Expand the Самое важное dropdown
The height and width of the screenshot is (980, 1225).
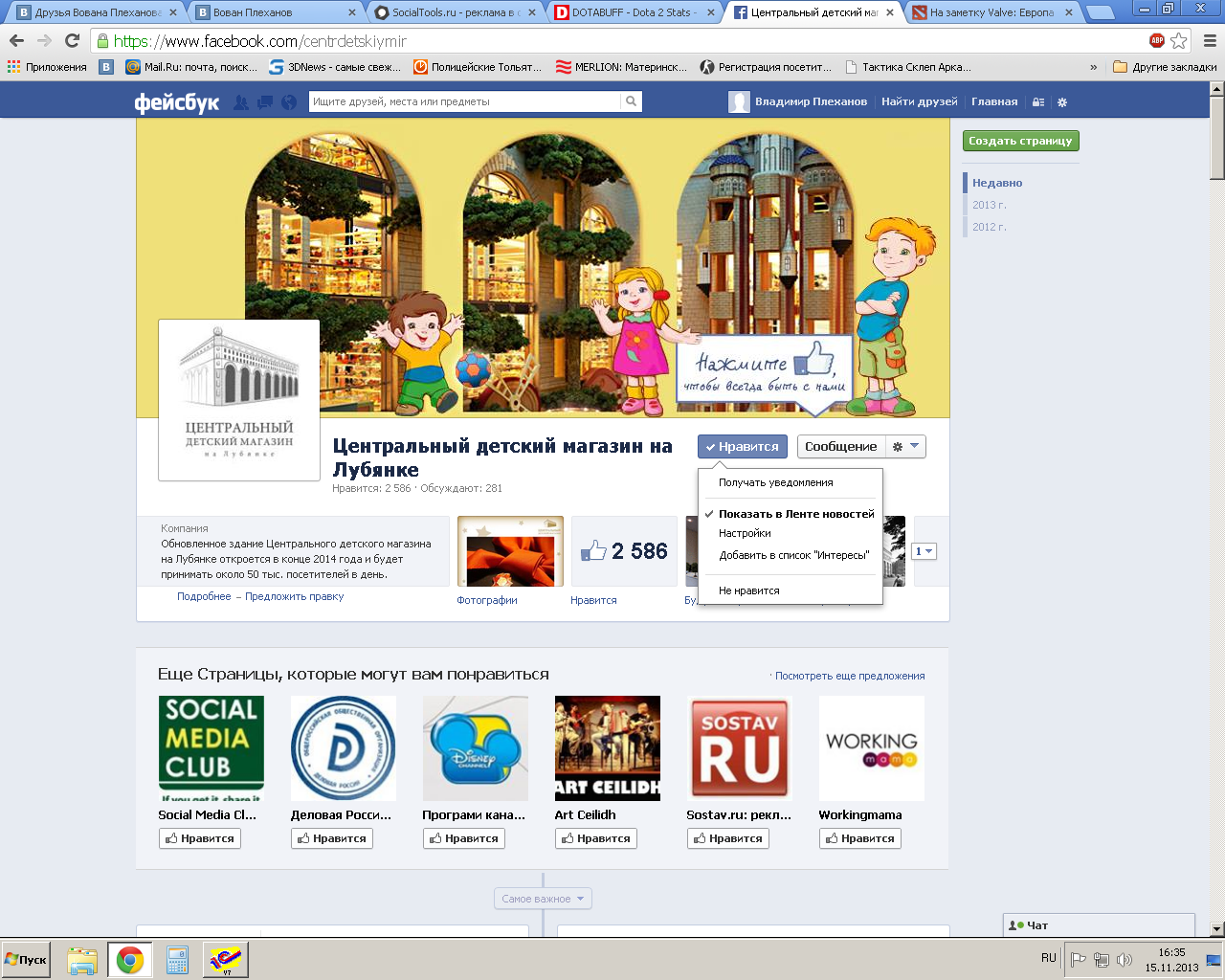point(543,899)
